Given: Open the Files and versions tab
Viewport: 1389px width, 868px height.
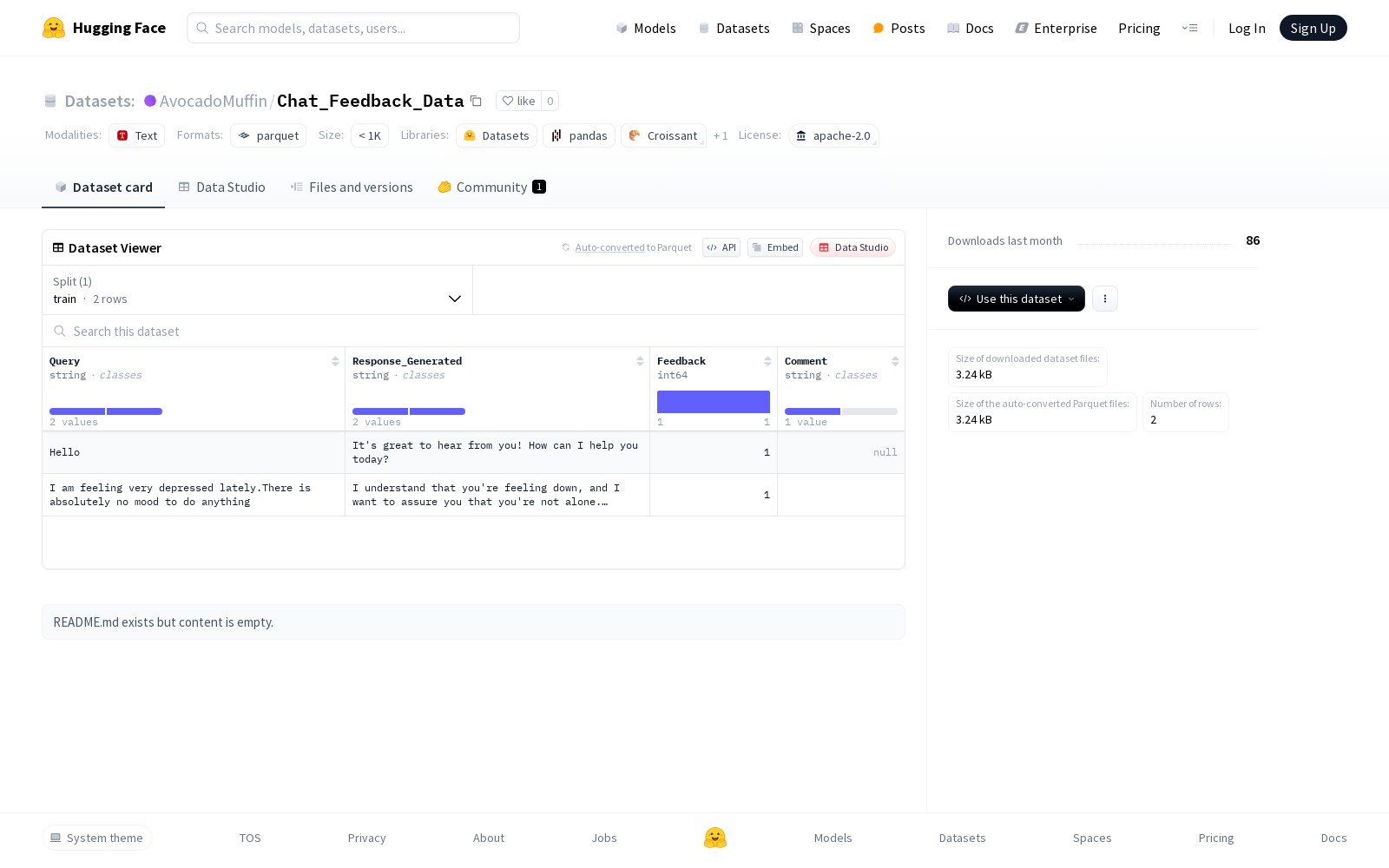Looking at the screenshot, I should pyautogui.click(x=352, y=187).
